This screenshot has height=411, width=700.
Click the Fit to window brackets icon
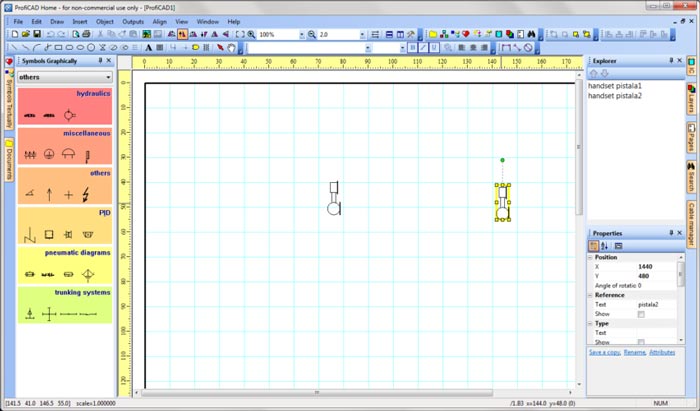[x=240, y=34]
